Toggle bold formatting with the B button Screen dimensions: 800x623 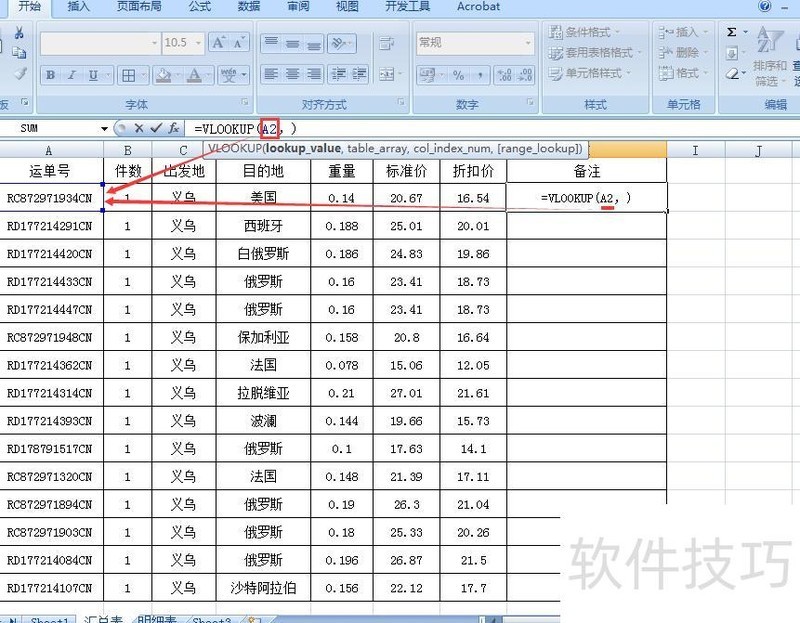point(49,74)
